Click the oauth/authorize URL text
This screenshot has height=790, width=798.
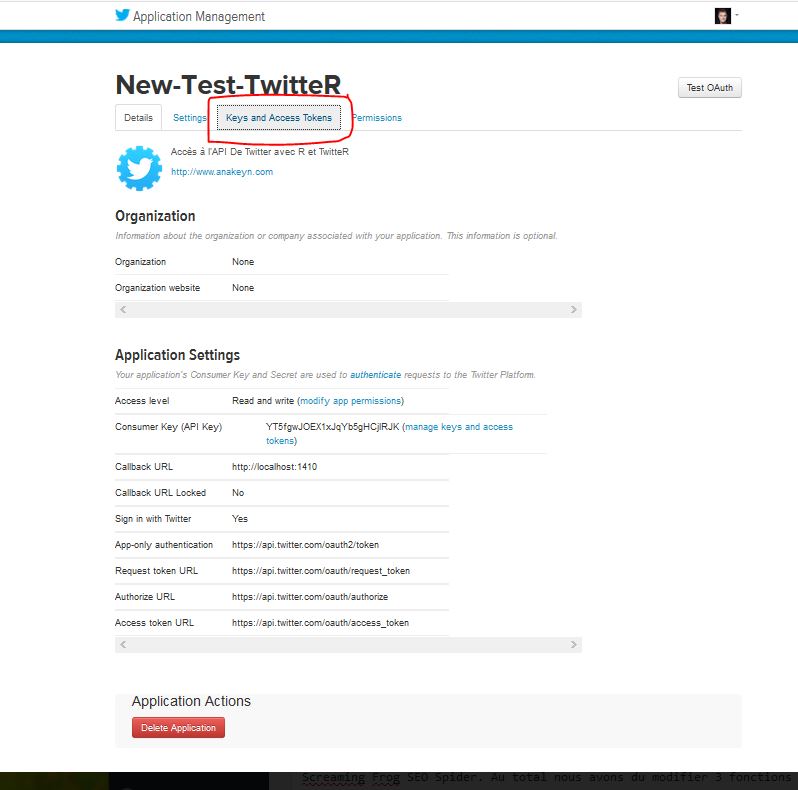[310, 597]
